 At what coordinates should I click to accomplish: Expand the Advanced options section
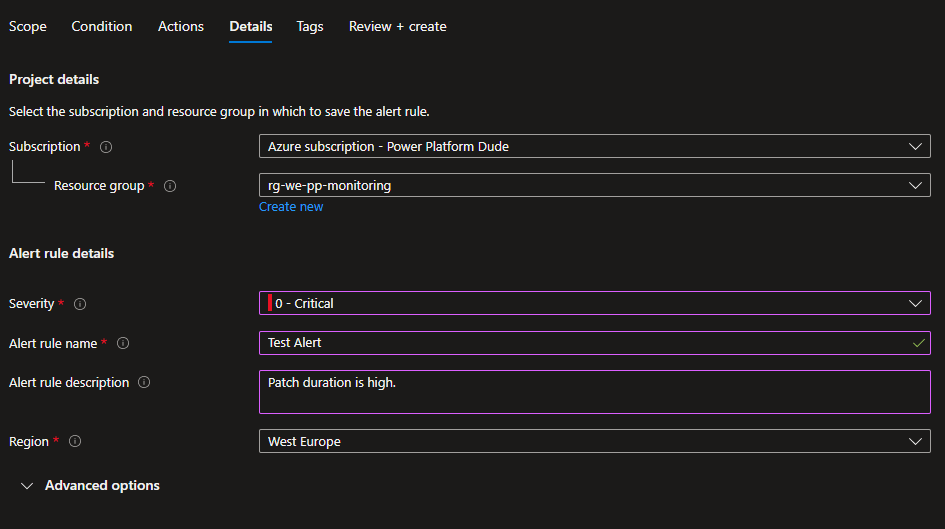coord(90,485)
